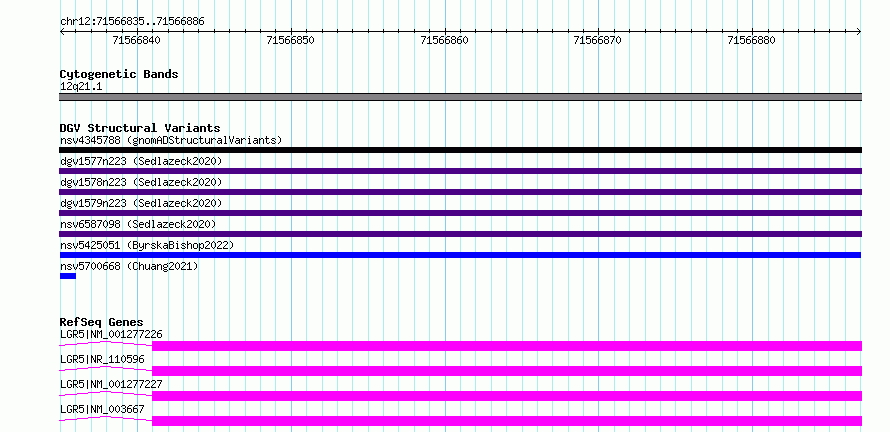Click the gray 12q21.1 cytogenetic band bar
The image size is (890, 432).
click(460, 97)
